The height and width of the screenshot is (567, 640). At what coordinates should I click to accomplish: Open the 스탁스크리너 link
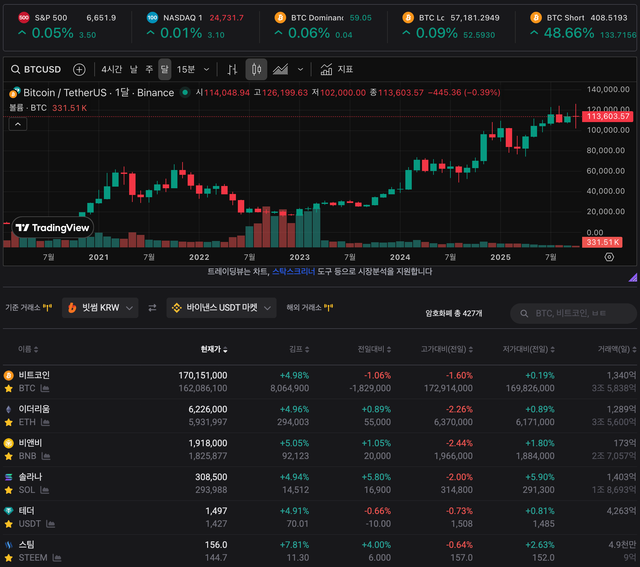point(293,271)
